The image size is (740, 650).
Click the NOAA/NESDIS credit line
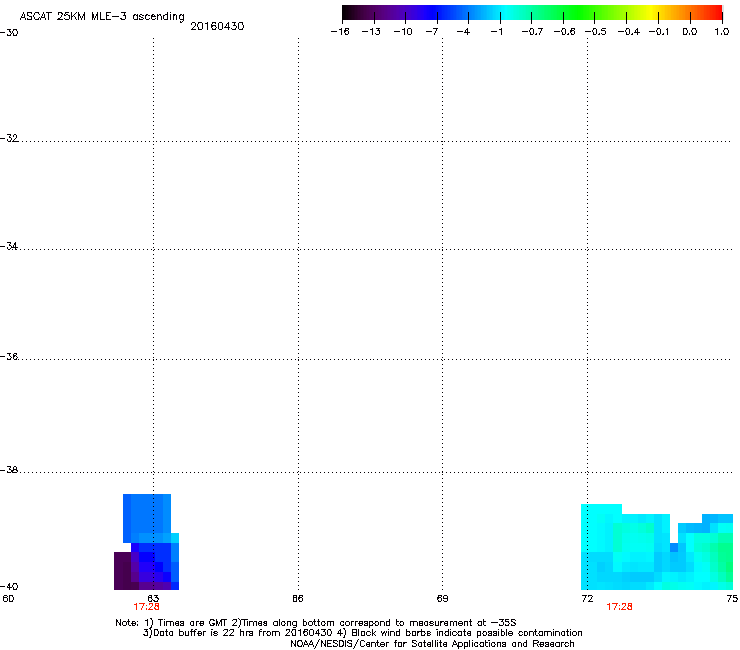[x=432, y=644]
